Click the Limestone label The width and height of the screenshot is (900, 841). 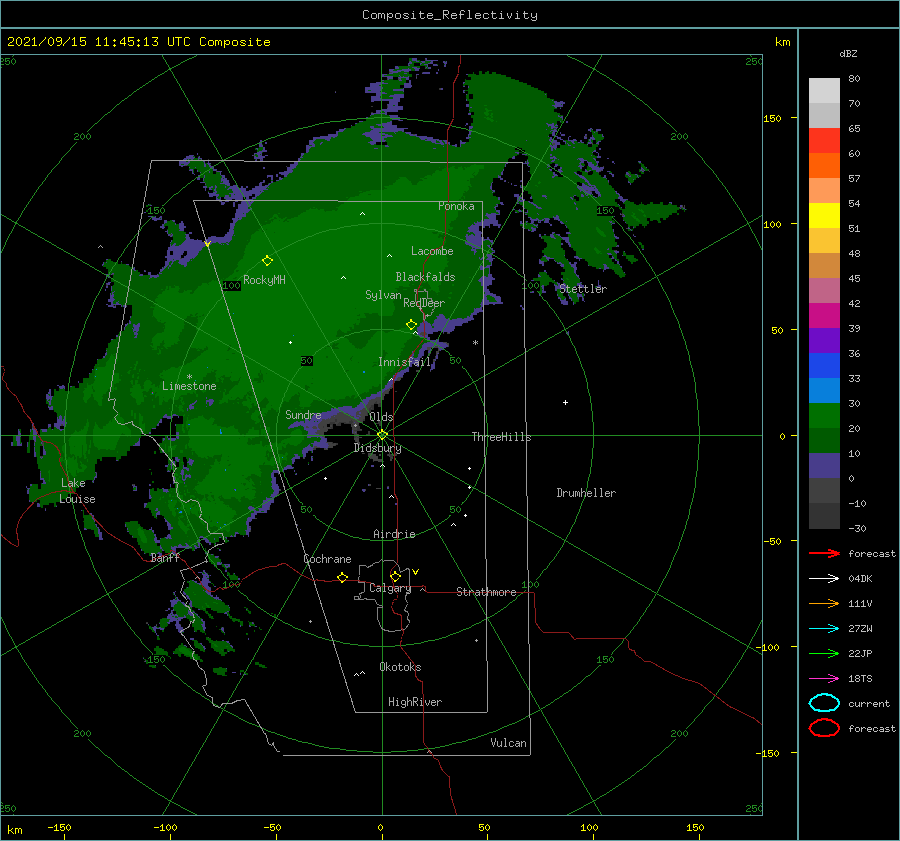pos(189,386)
